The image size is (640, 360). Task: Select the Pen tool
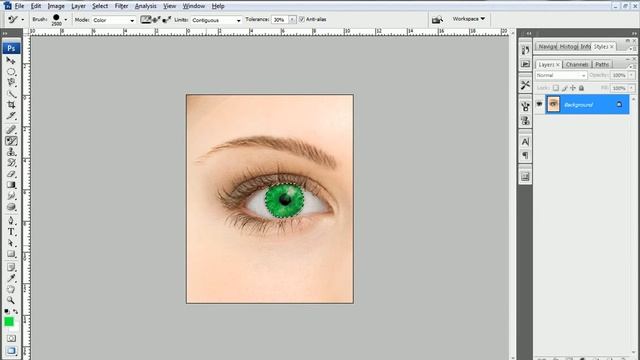pyautogui.click(x=11, y=221)
